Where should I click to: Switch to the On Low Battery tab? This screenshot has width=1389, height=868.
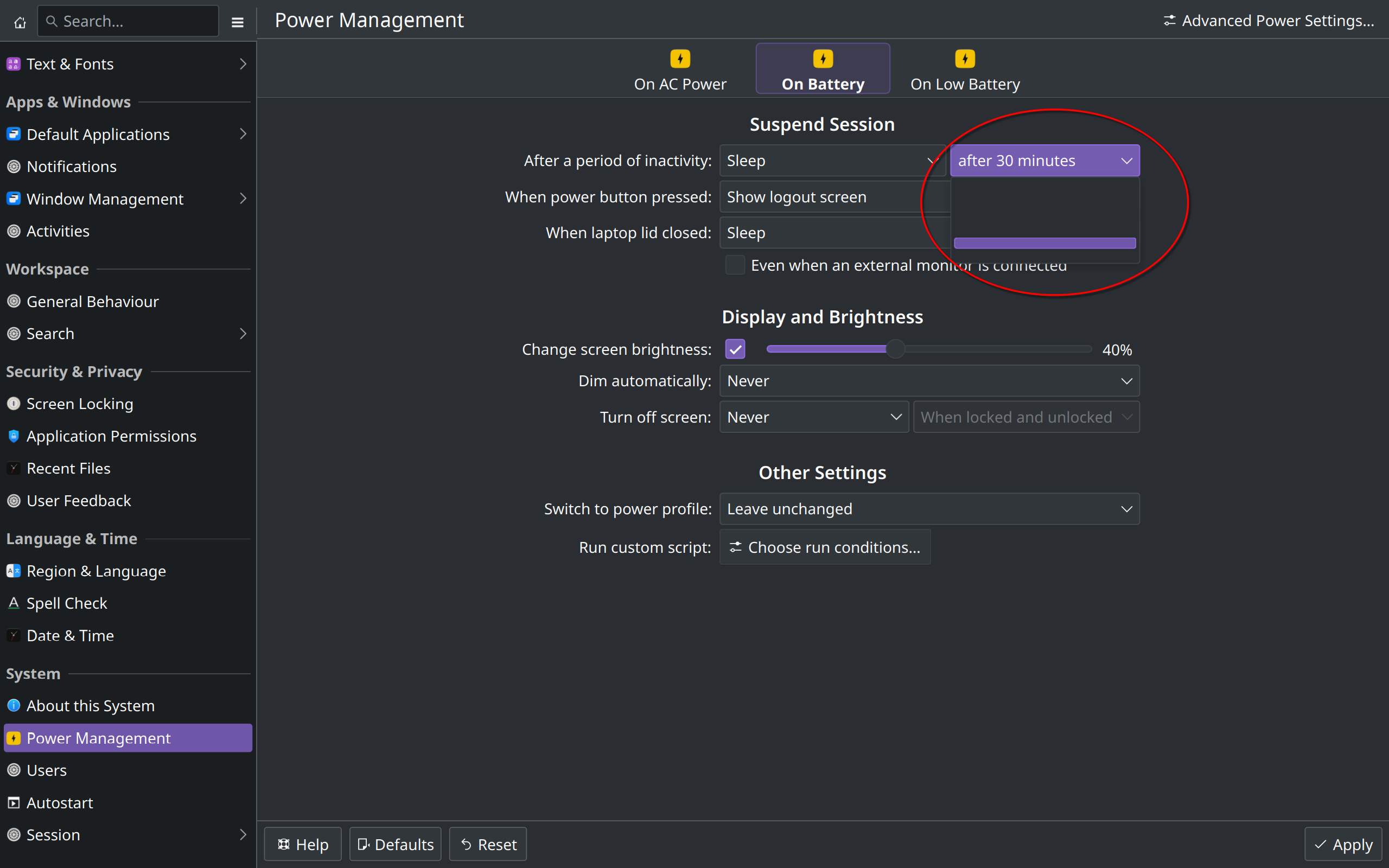point(965,69)
